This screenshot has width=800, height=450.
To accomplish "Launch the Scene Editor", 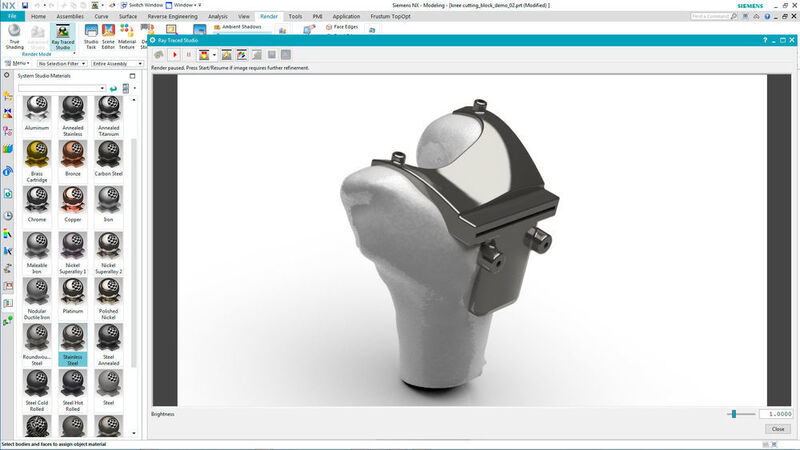I will point(108,37).
